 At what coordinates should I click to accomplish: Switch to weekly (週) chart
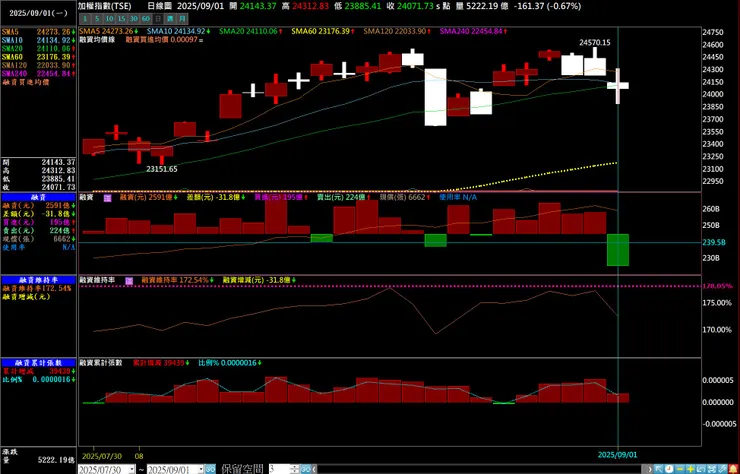[x=170, y=19]
